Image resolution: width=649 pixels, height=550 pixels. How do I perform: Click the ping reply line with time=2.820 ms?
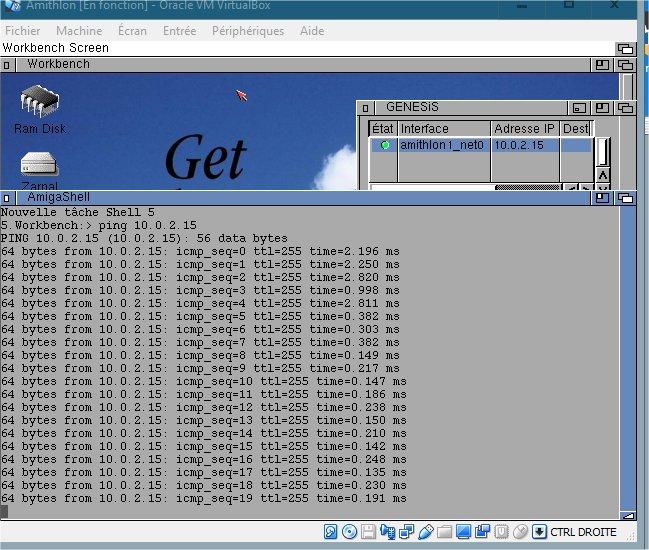200,277
